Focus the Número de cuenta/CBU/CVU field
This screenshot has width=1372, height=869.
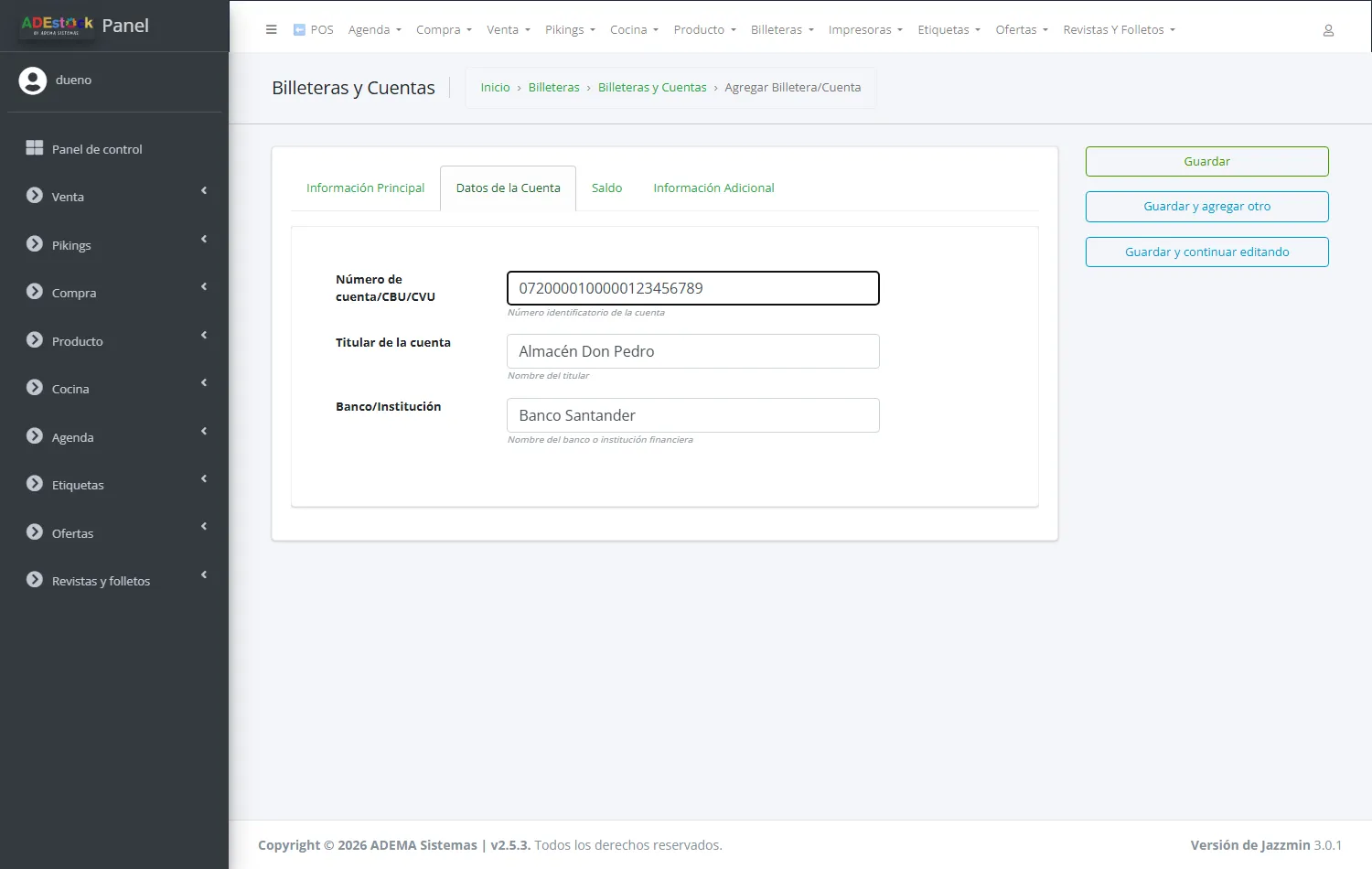coord(693,288)
